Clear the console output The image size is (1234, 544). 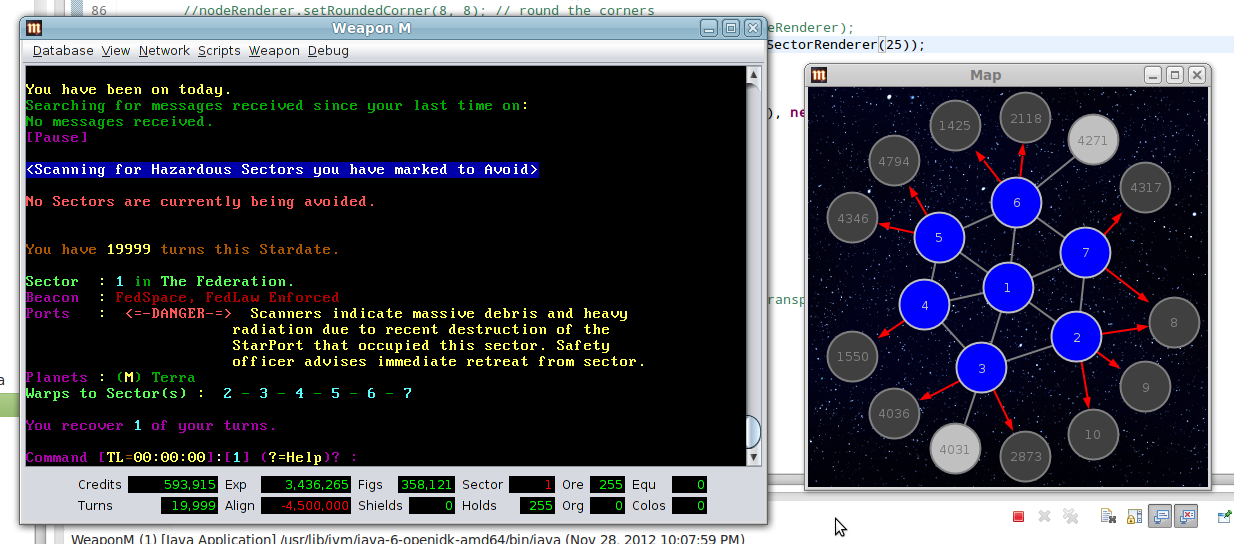click(1108, 516)
